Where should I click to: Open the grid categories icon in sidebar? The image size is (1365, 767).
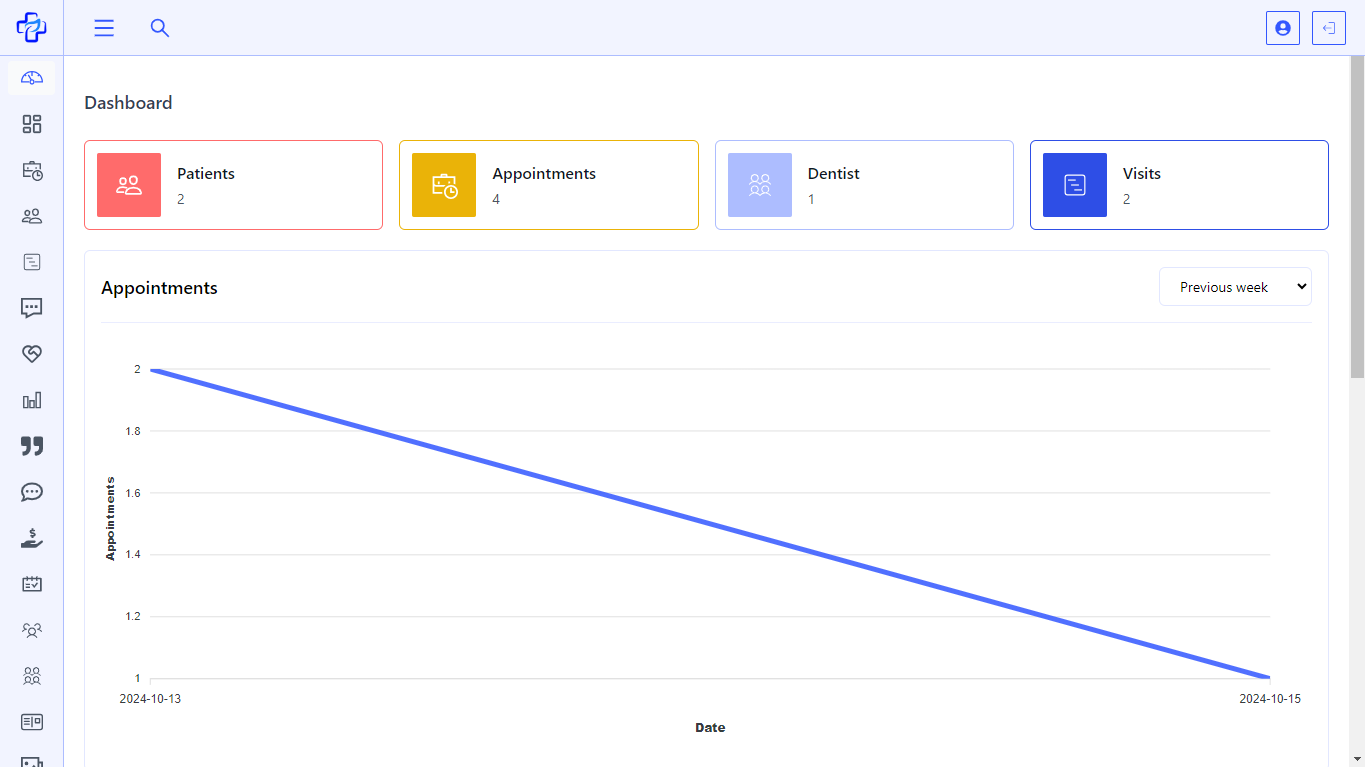(31, 124)
